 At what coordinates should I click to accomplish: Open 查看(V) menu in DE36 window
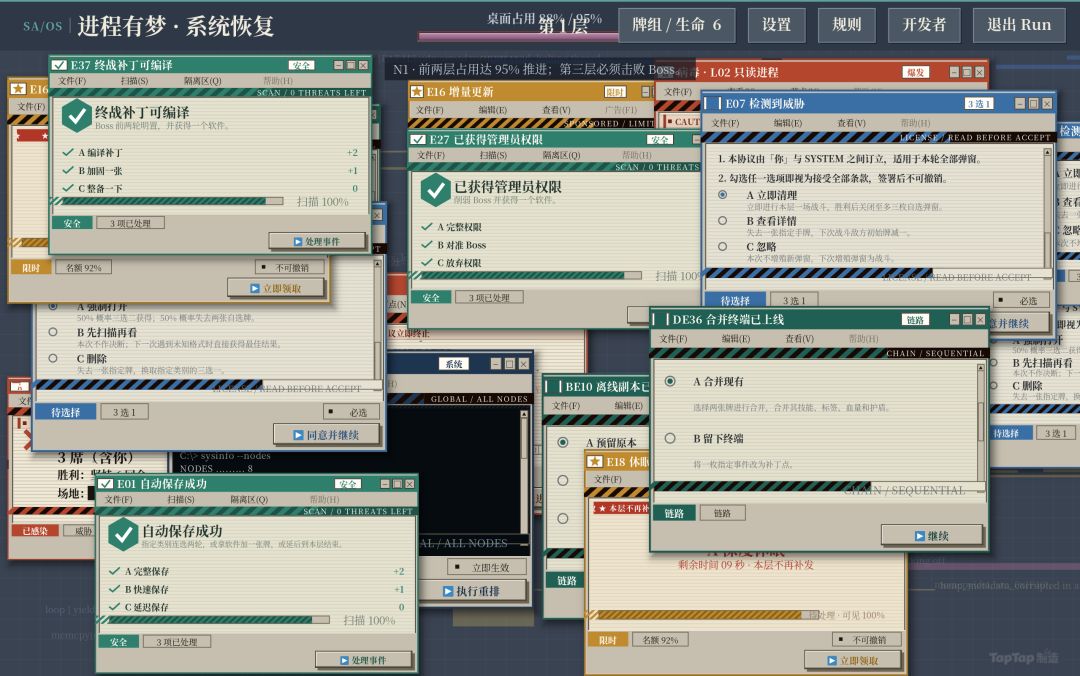[x=799, y=338]
